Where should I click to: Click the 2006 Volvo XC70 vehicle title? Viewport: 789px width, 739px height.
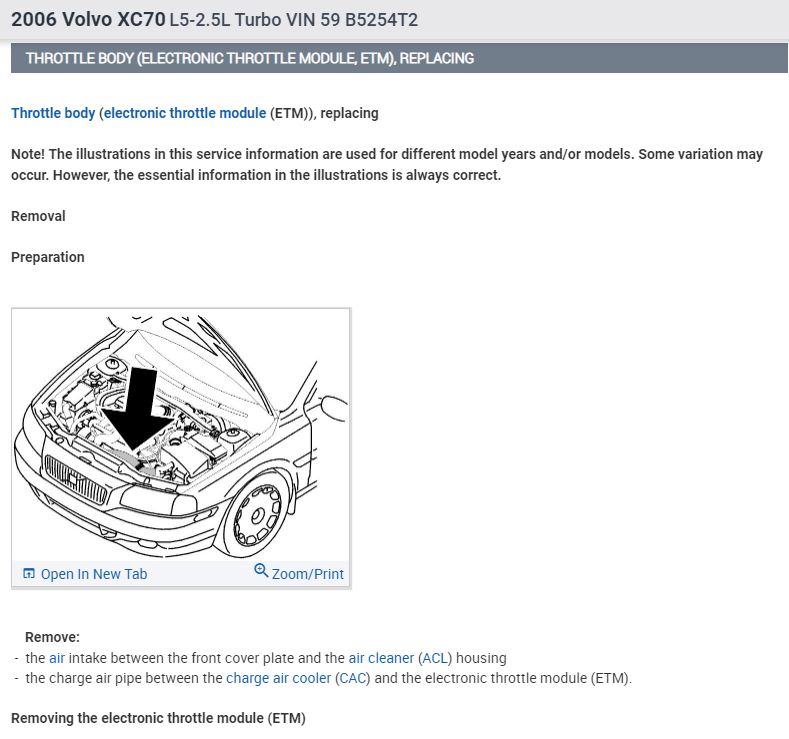pyautogui.click(x=88, y=20)
